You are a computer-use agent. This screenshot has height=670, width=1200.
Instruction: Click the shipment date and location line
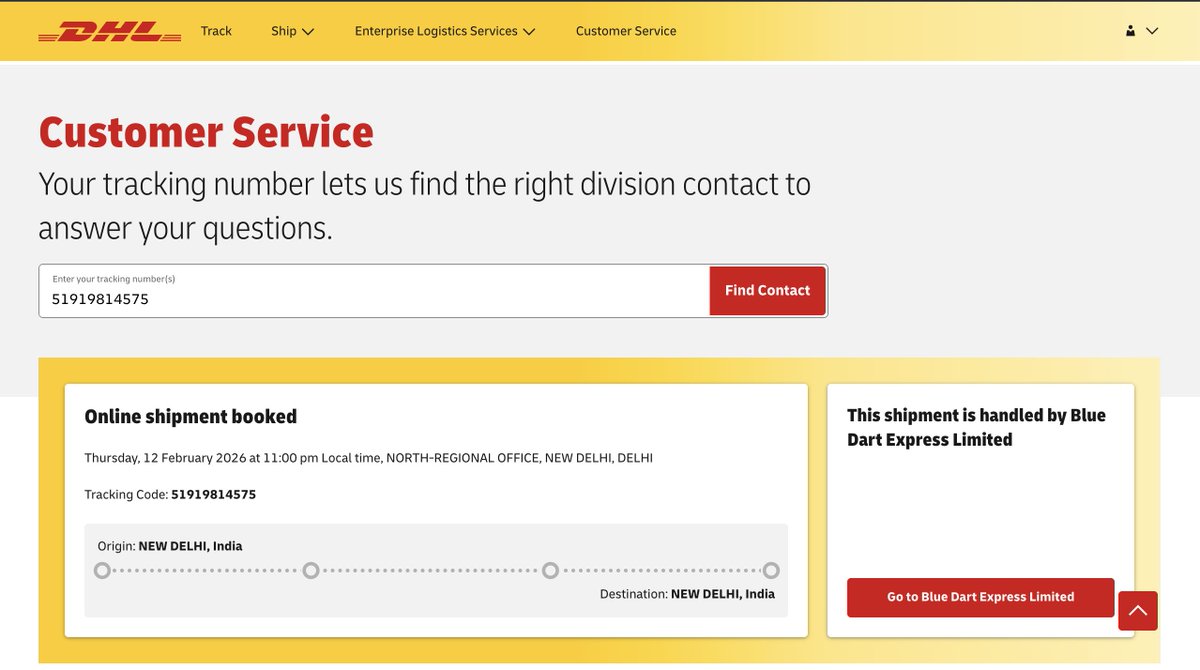coord(368,458)
